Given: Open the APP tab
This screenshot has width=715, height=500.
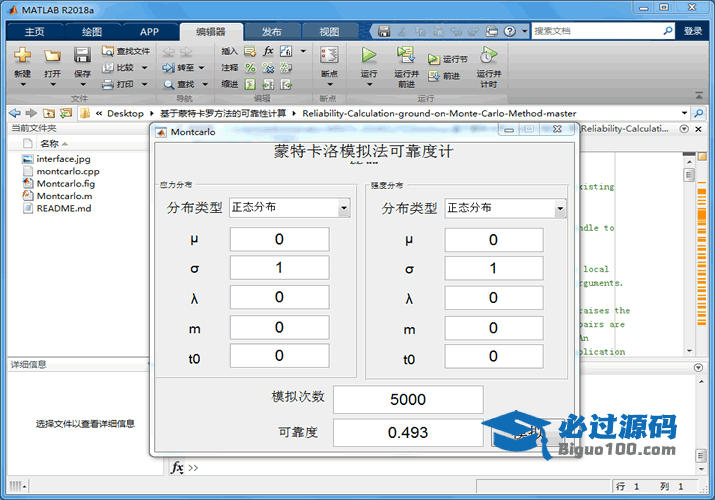Looking at the screenshot, I should (x=149, y=31).
